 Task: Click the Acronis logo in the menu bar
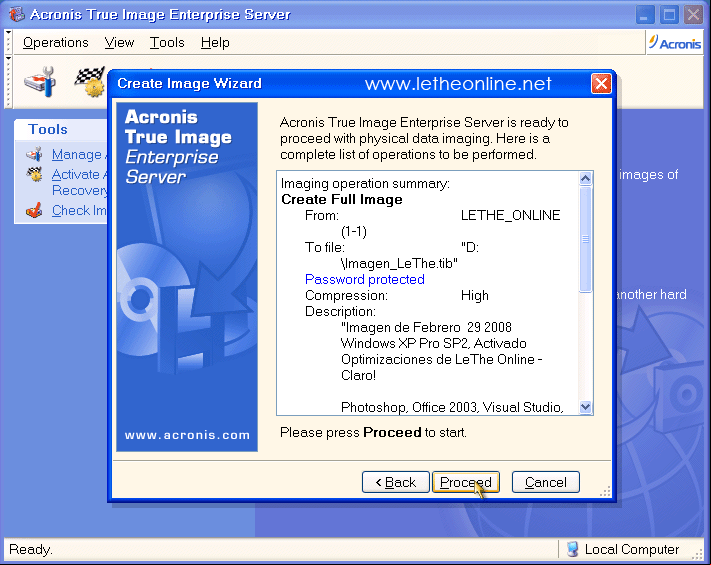pyautogui.click(x=675, y=43)
